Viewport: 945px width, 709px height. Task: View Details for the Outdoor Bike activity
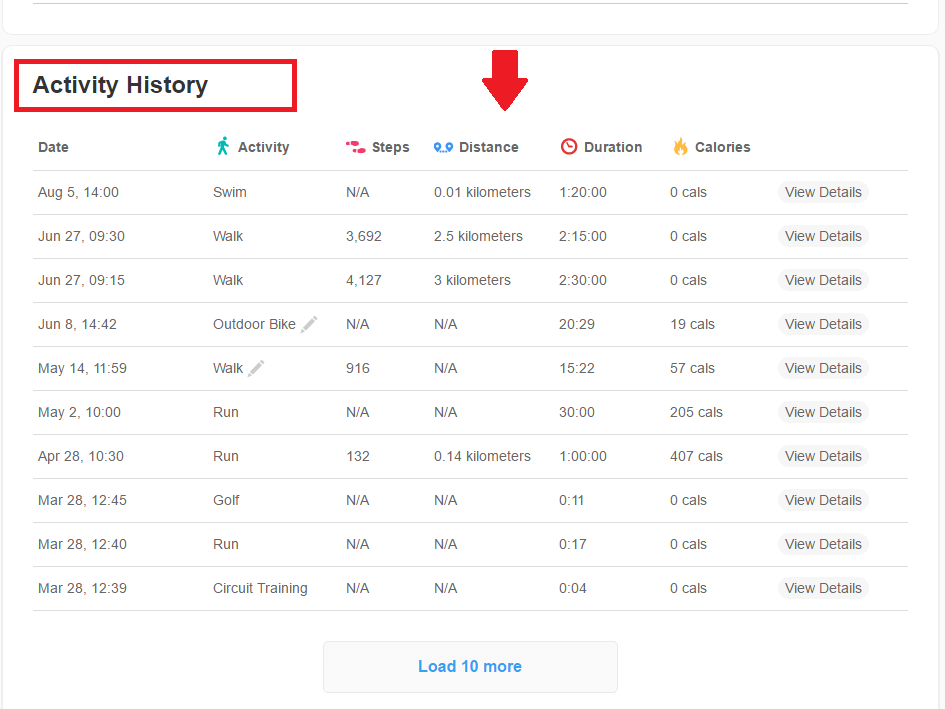pos(823,324)
